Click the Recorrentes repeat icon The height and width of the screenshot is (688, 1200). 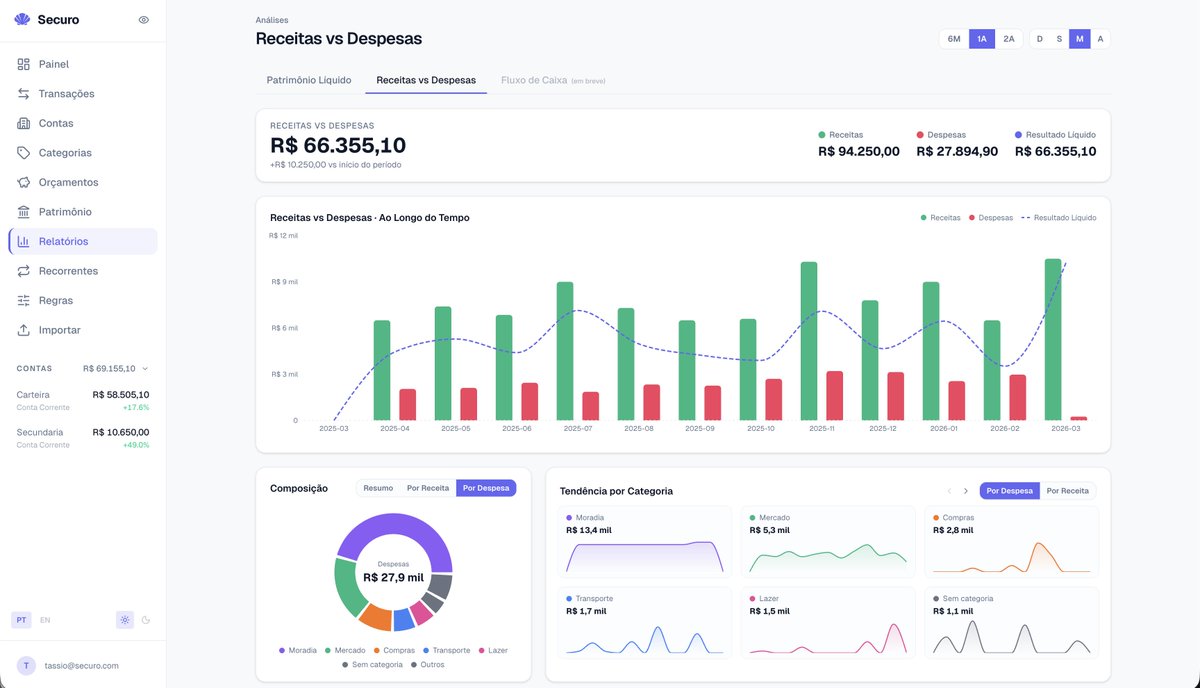(24, 271)
